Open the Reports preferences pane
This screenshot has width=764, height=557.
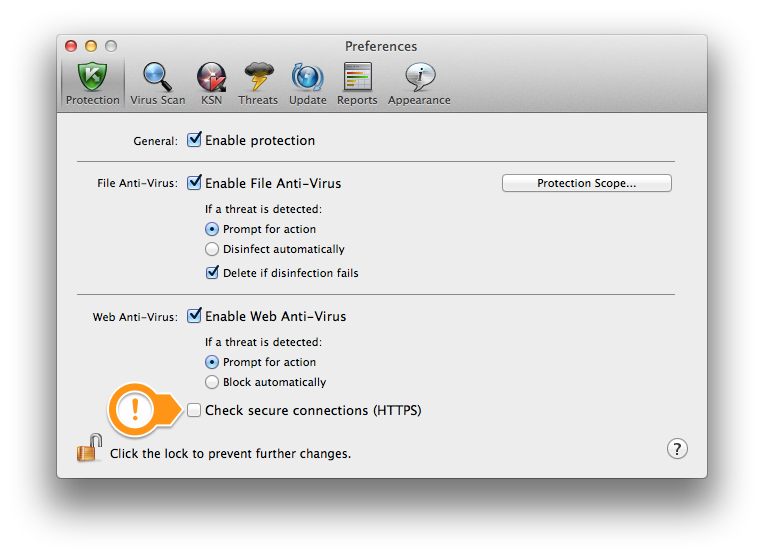[x=357, y=83]
